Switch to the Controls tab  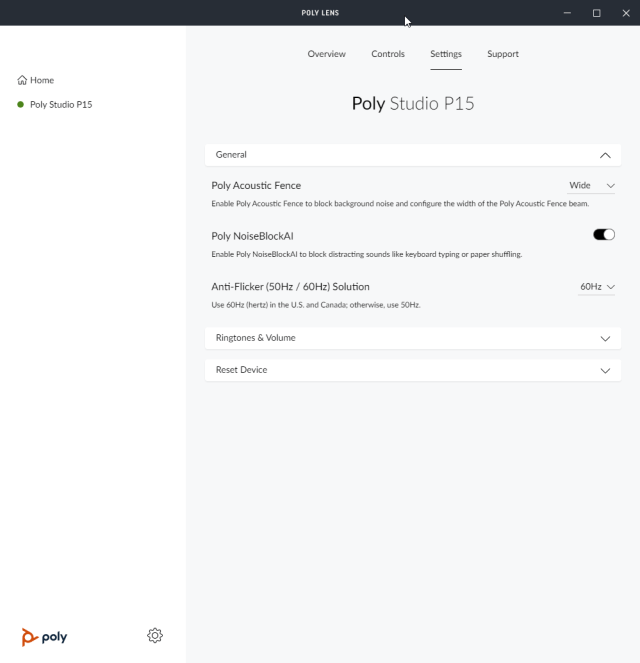tap(388, 54)
